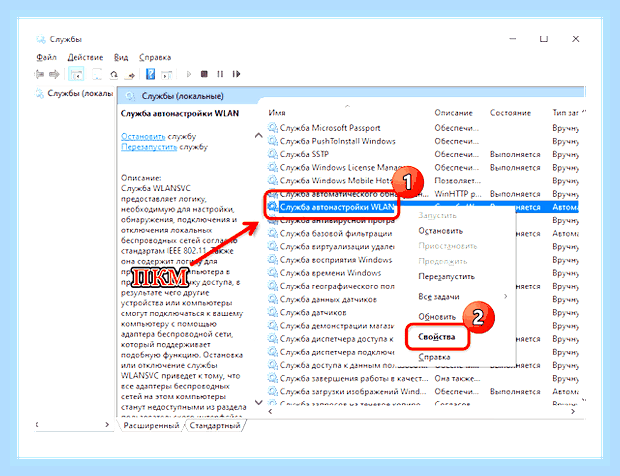Open the Вид menu
This screenshot has height=476, width=620.
point(121,58)
